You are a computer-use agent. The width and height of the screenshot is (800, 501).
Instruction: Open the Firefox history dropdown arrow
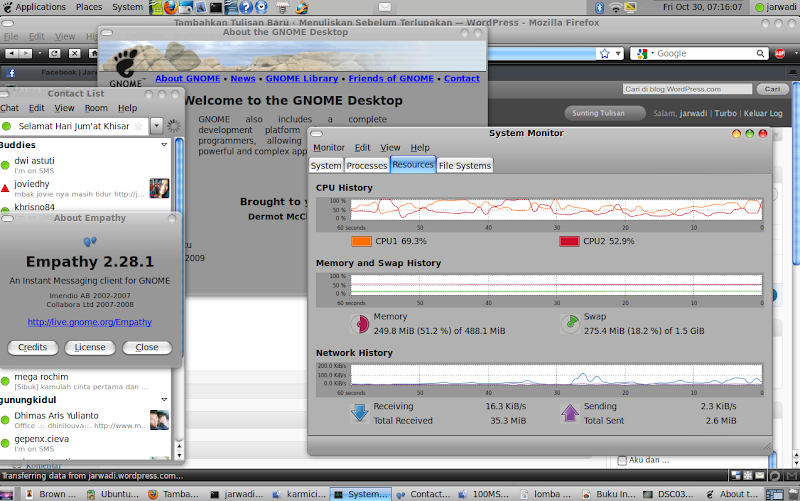39,53
